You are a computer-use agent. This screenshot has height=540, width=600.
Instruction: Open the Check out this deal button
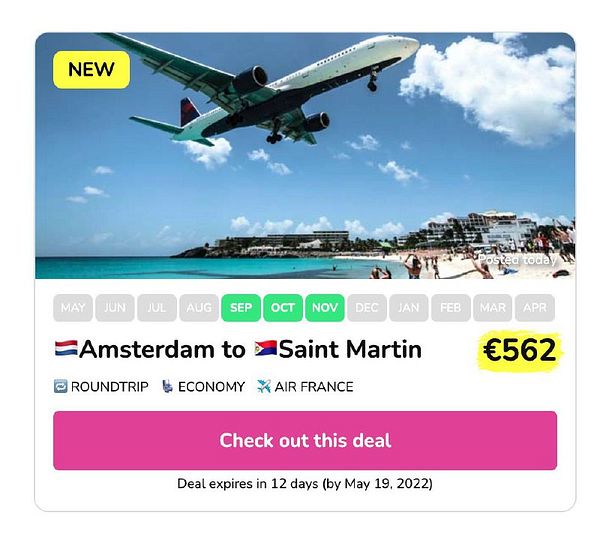(x=305, y=440)
